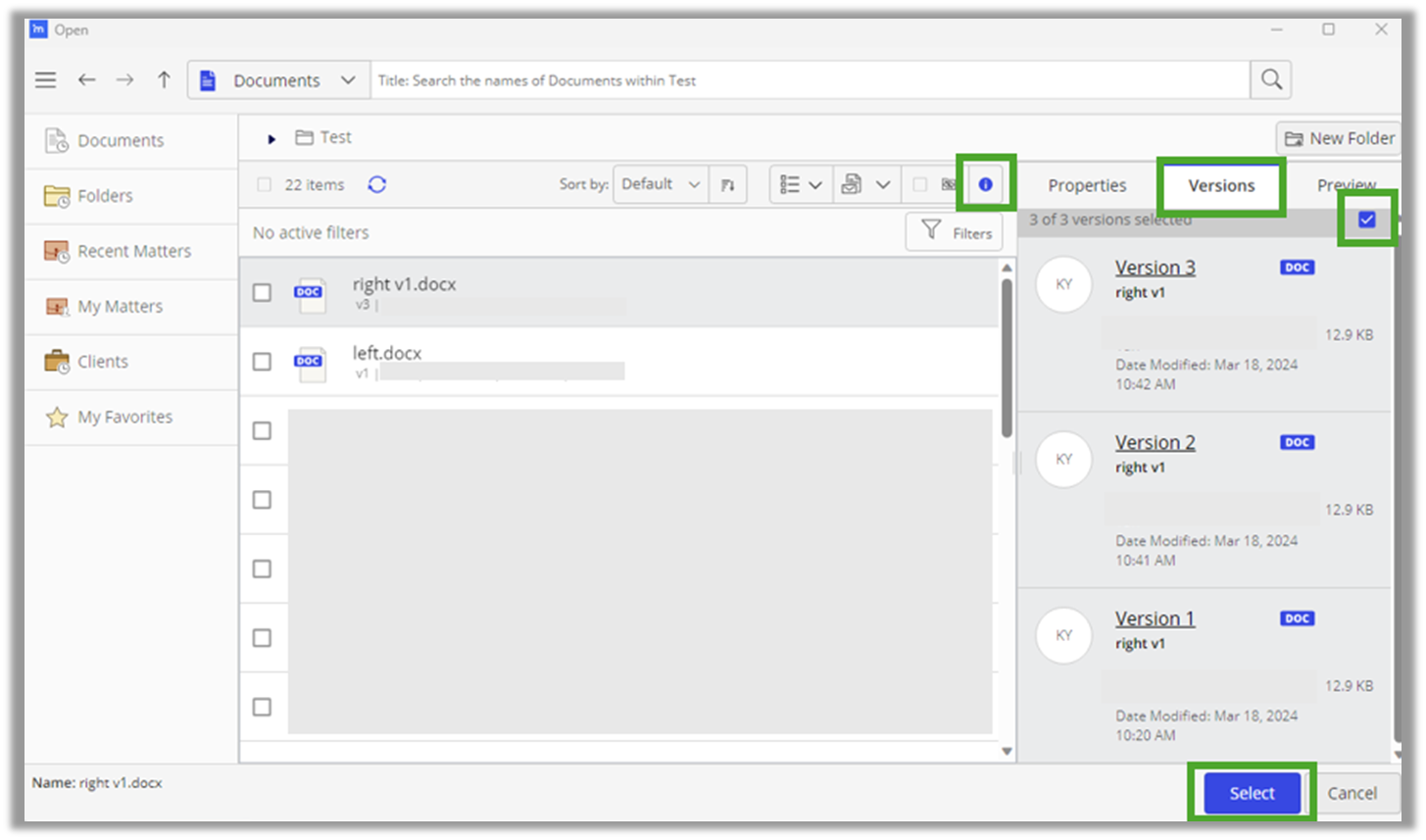Check the checkbox next to right v1.docx

click(262, 292)
